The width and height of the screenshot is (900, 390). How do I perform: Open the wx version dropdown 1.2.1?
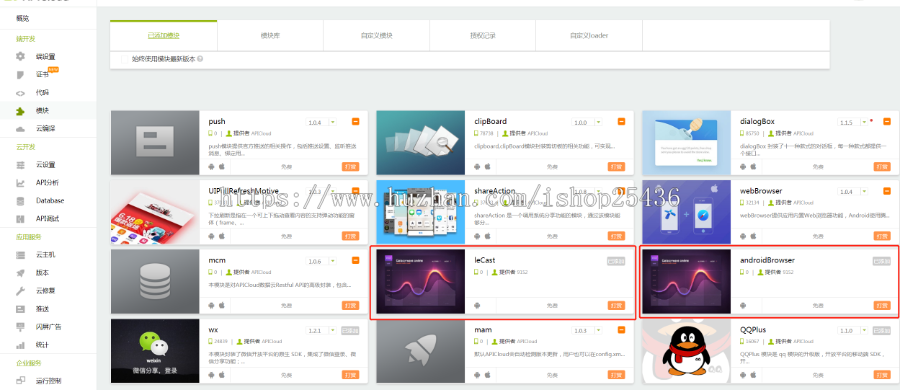[321, 331]
